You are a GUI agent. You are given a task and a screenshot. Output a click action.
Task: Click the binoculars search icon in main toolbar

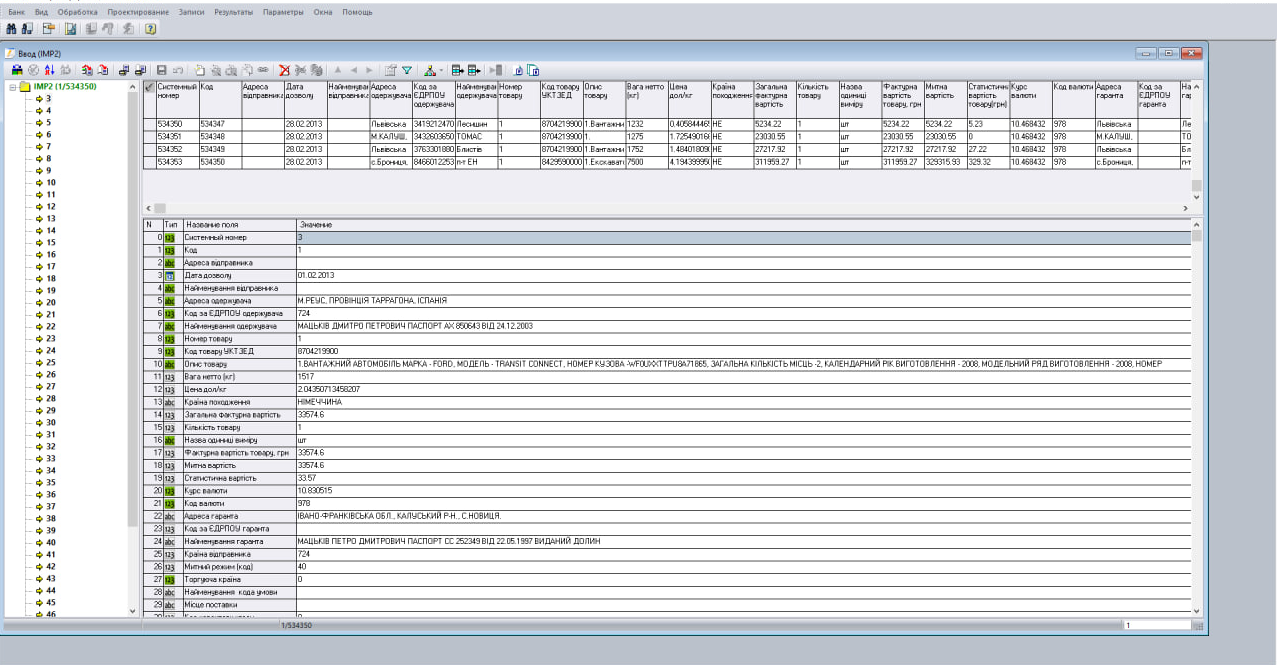[x=11, y=28]
